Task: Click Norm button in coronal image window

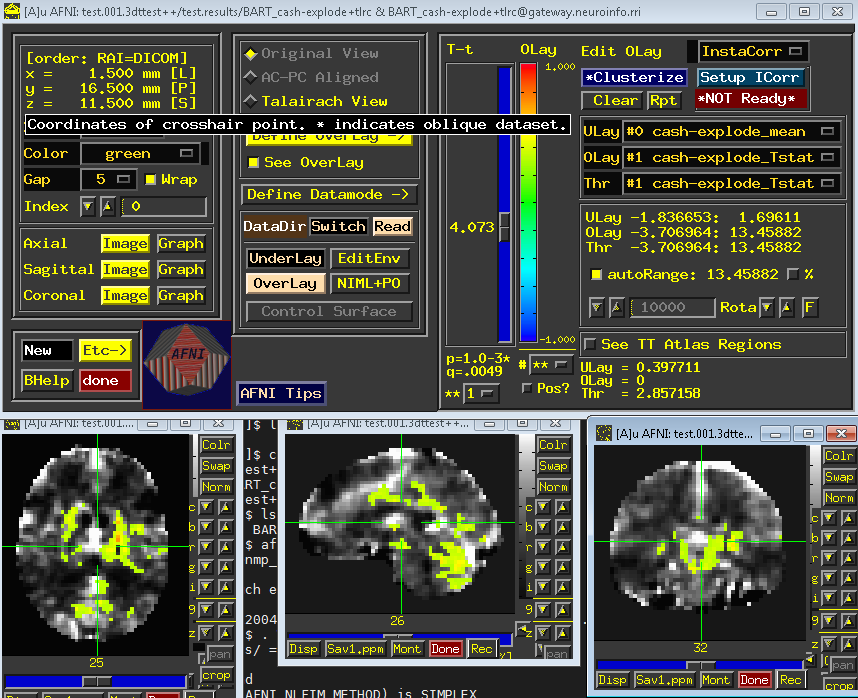Action: [838, 498]
